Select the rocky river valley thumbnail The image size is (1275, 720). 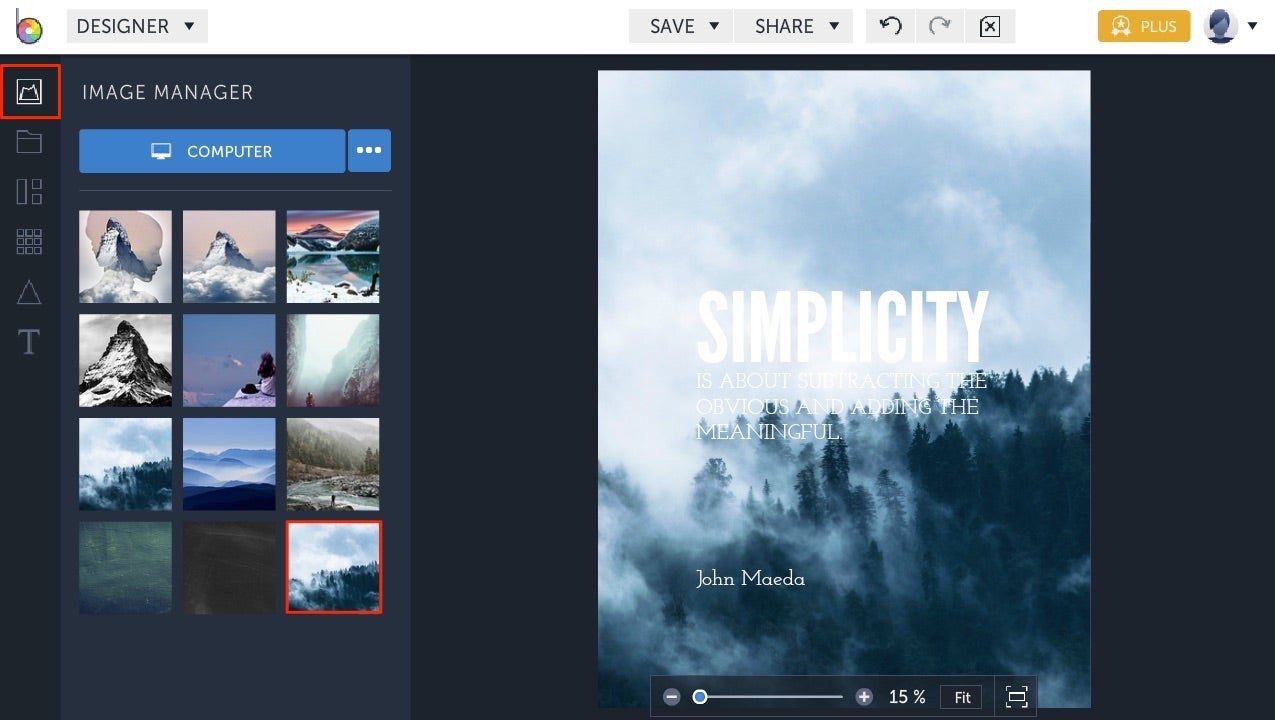tap(333, 464)
